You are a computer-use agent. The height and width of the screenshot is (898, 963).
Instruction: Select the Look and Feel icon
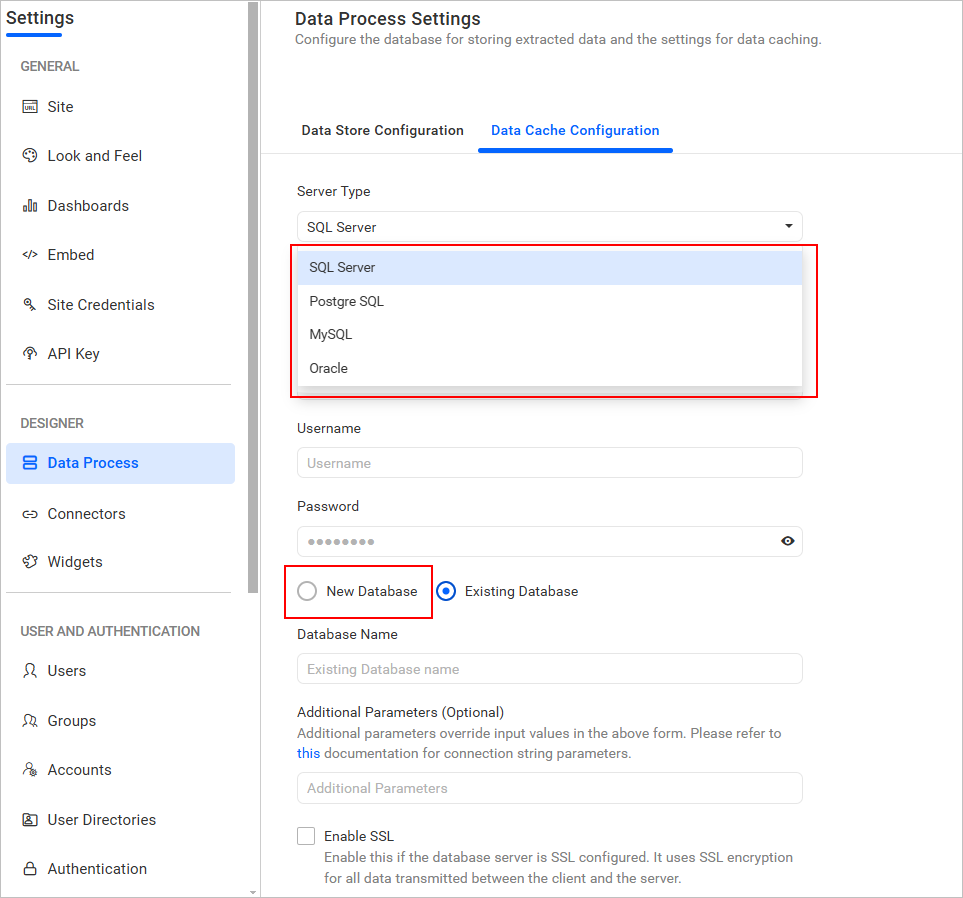click(28, 155)
